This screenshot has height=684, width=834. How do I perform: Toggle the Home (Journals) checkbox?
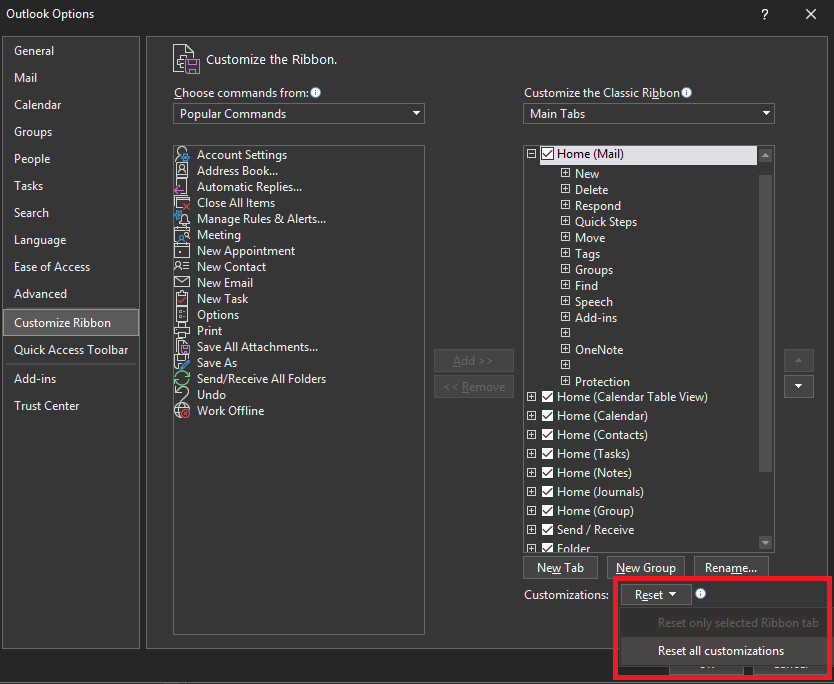(x=547, y=491)
